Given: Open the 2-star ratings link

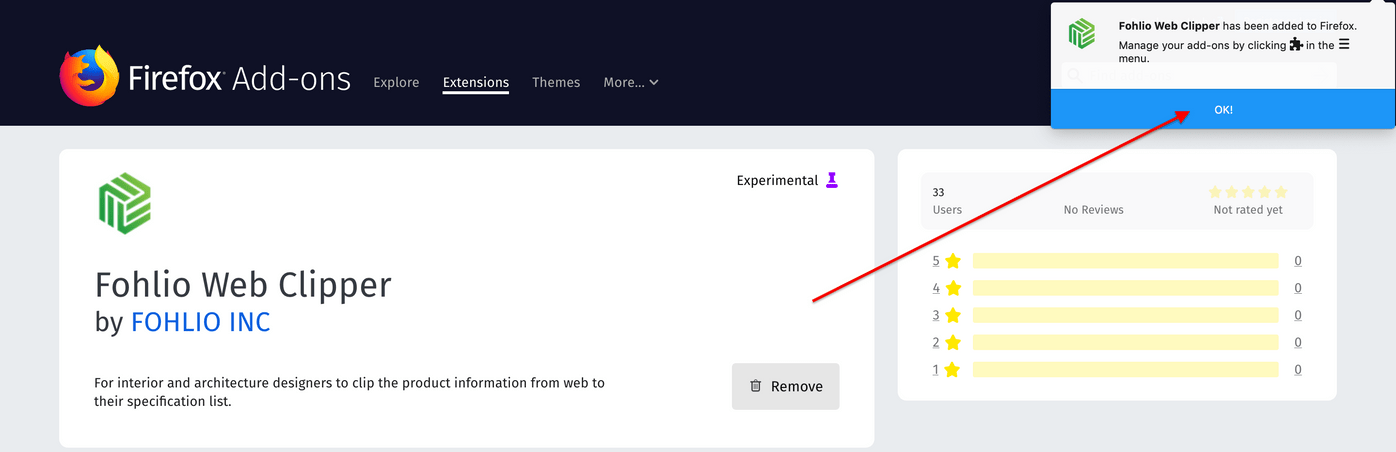Looking at the screenshot, I should click(x=946, y=342).
